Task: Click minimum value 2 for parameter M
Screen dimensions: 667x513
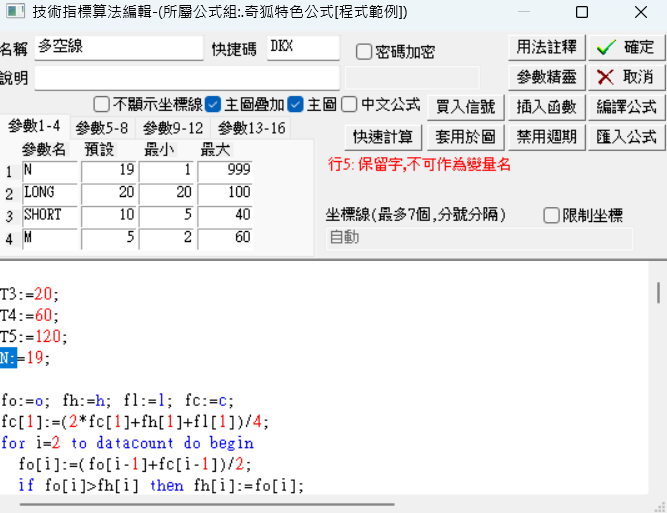Action: point(167,237)
